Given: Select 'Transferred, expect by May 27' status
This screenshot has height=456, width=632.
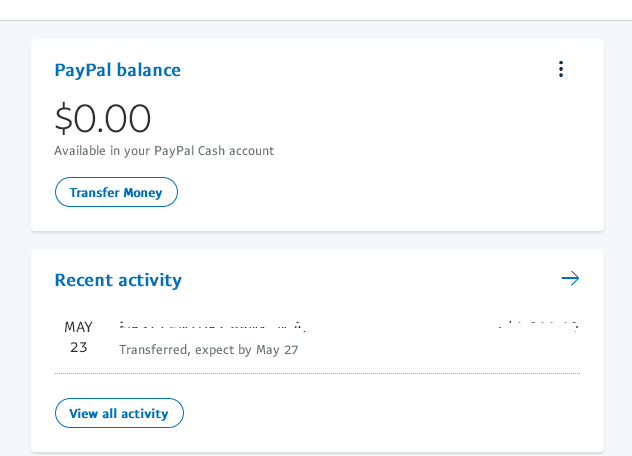Looking at the screenshot, I should (208, 350).
